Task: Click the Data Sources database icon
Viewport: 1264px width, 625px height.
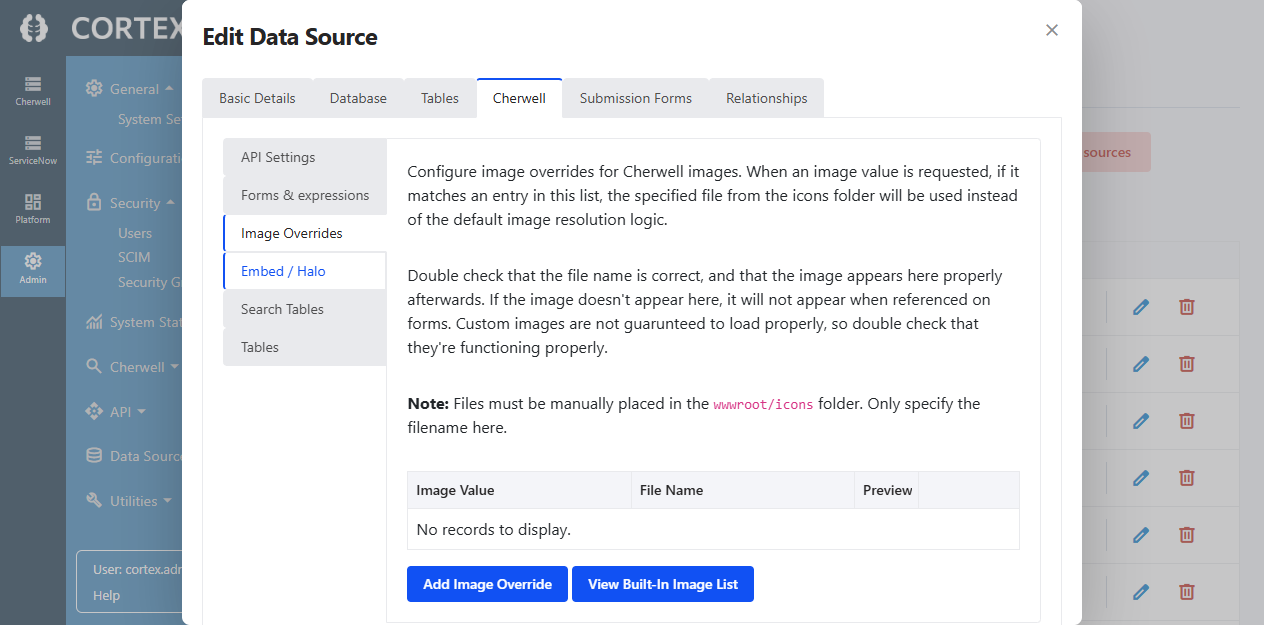Action: pyautogui.click(x=94, y=455)
